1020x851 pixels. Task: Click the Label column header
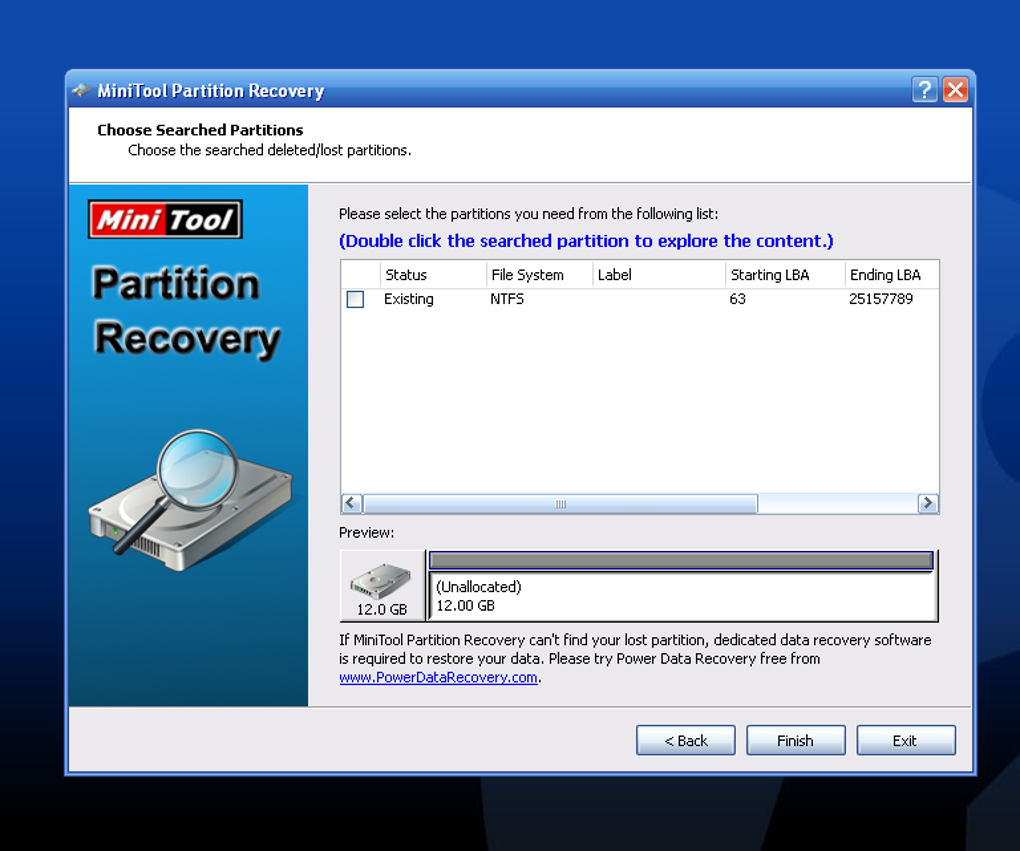[x=659, y=275]
